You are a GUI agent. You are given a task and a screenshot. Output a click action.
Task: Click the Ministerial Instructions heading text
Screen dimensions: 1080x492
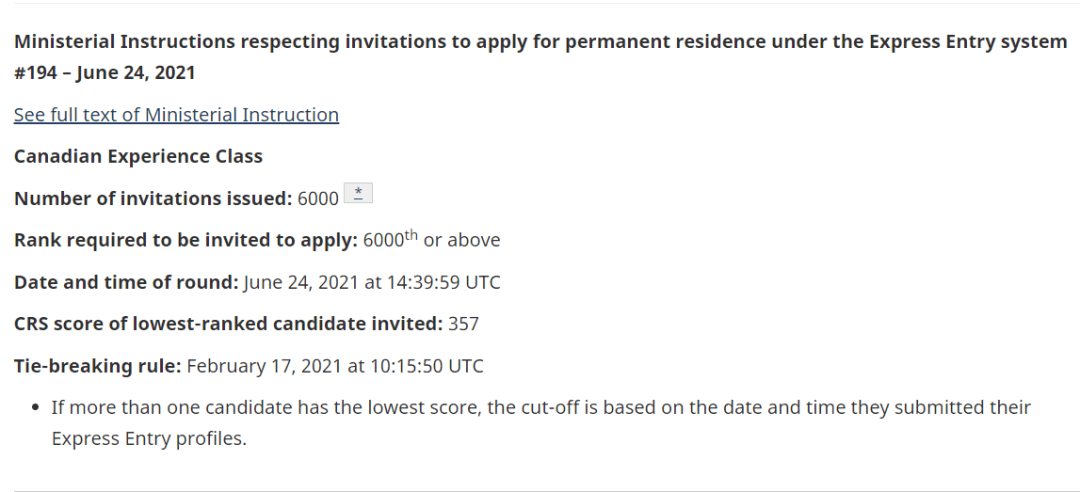click(x=540, y=42)
